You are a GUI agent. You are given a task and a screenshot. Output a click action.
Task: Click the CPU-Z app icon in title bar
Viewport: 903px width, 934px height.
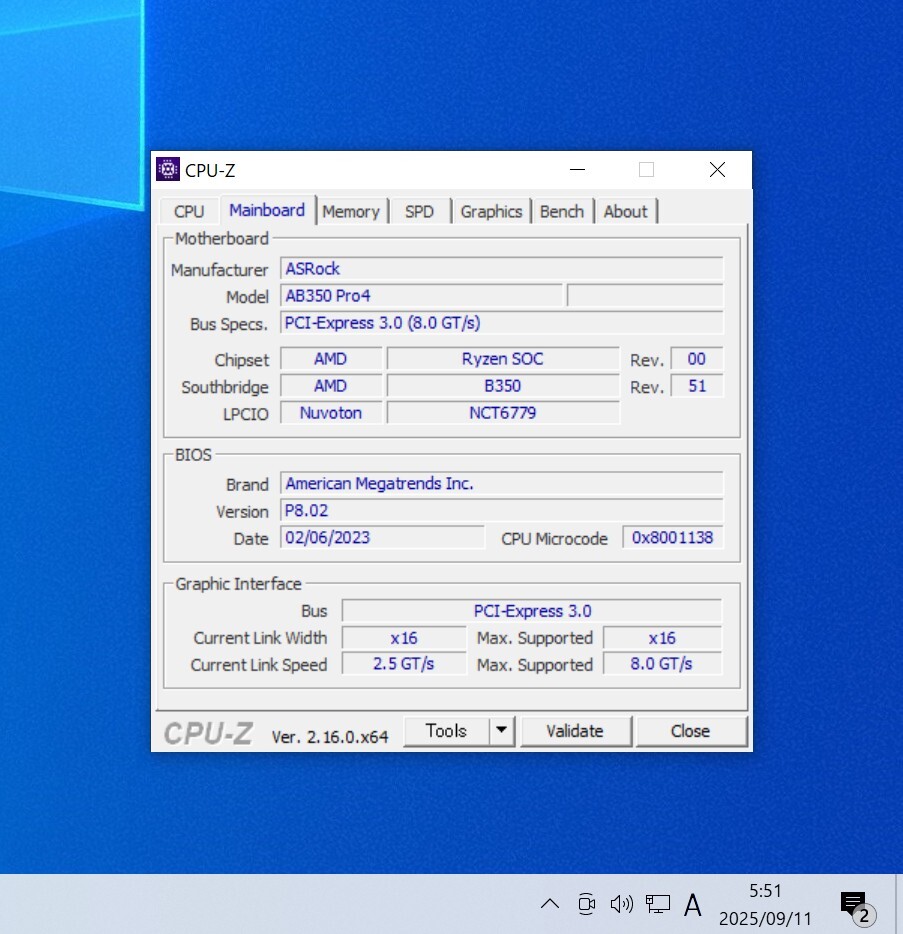point(168,170)
